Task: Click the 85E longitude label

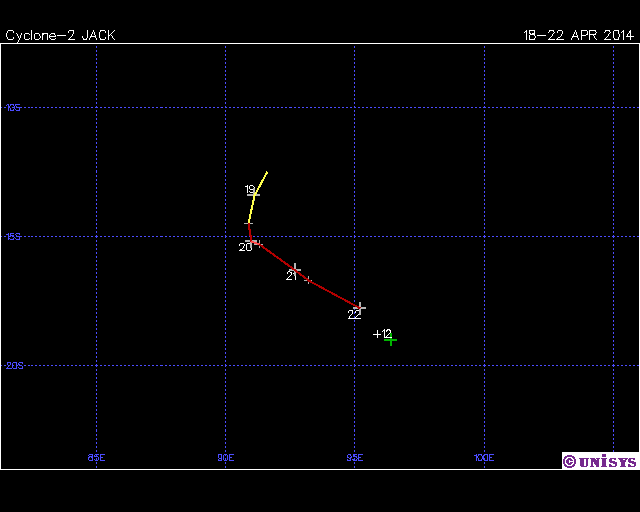Action: [96, 458]
